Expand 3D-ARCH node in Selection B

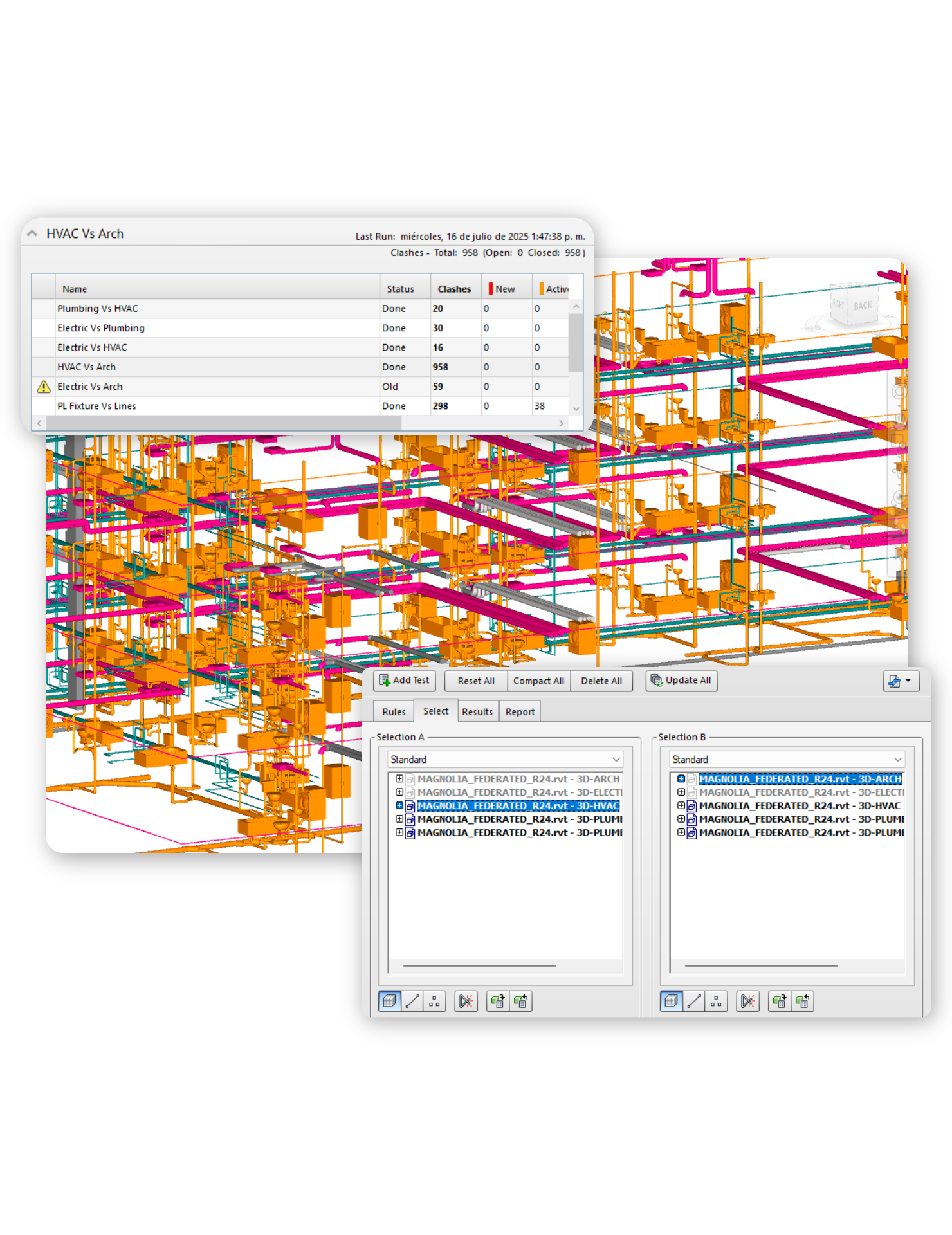(681, 779)
